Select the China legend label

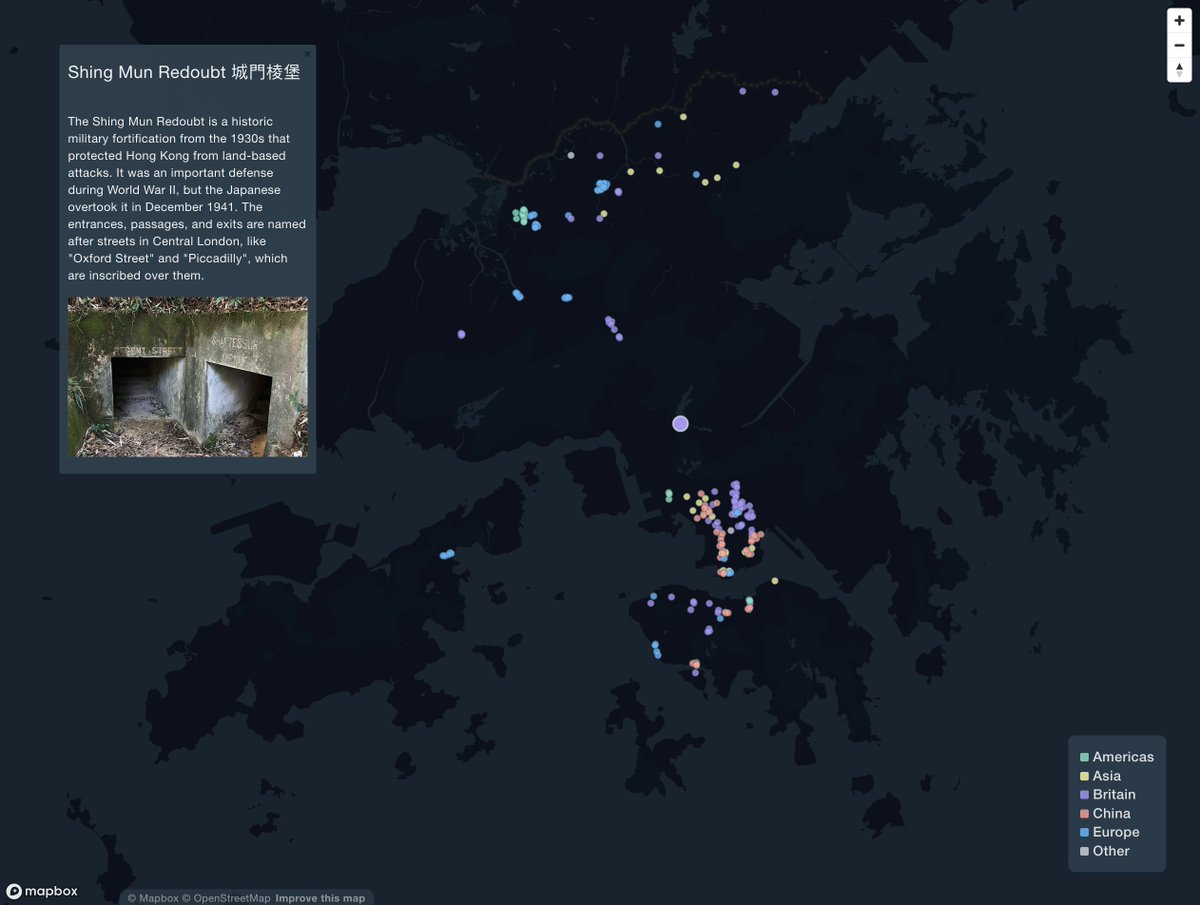(1112, 814)
